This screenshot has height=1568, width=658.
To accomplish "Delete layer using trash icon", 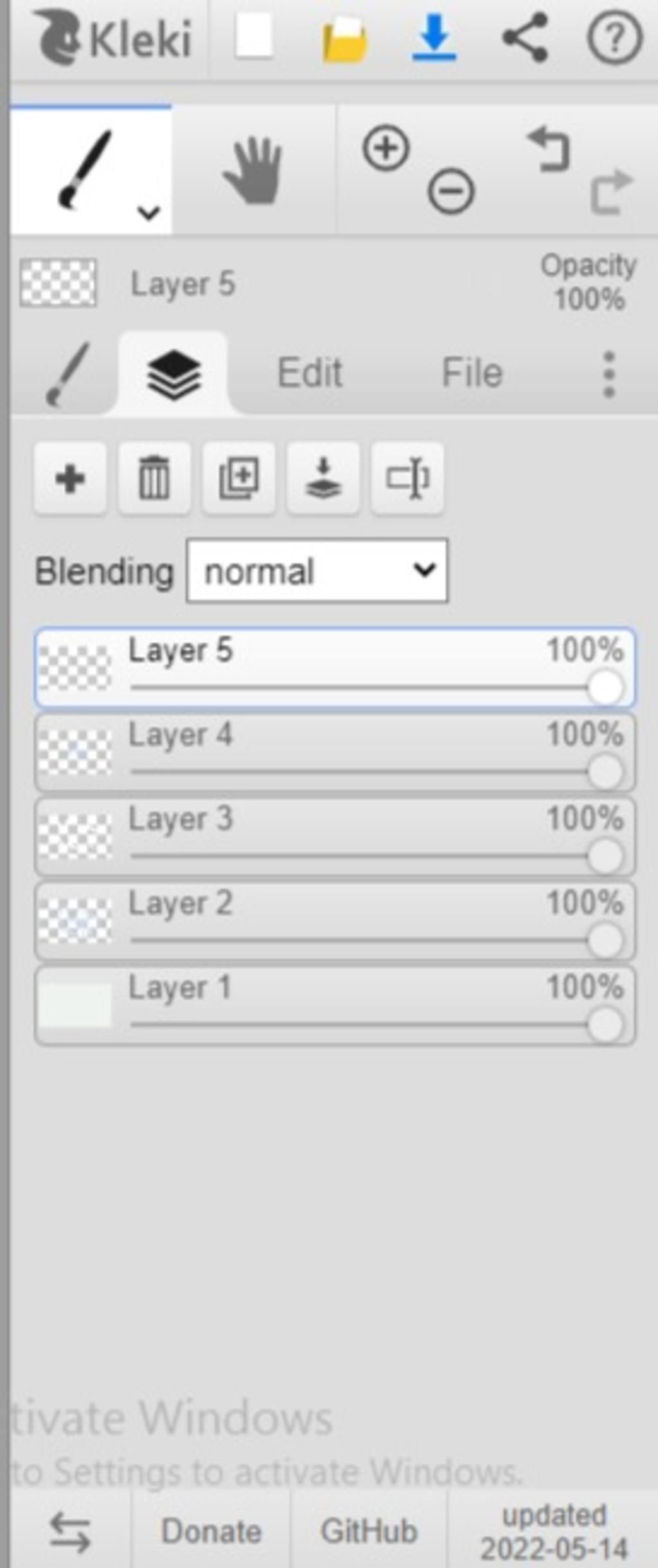I will [154, 478].
